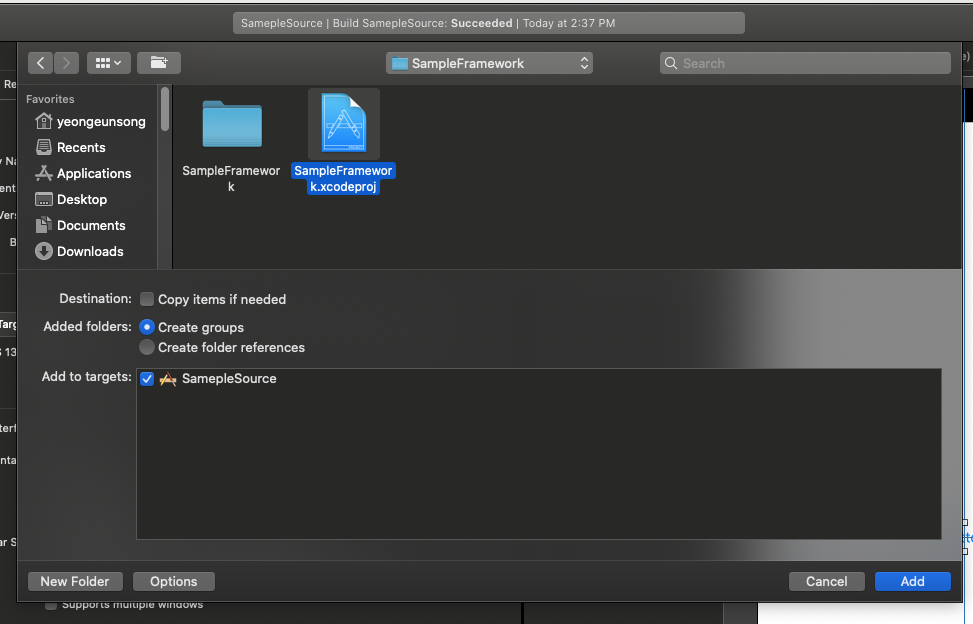The image size is (973, 624).
Task: Click the Documents sidebar icon
Action: click(x=43, y=225)
